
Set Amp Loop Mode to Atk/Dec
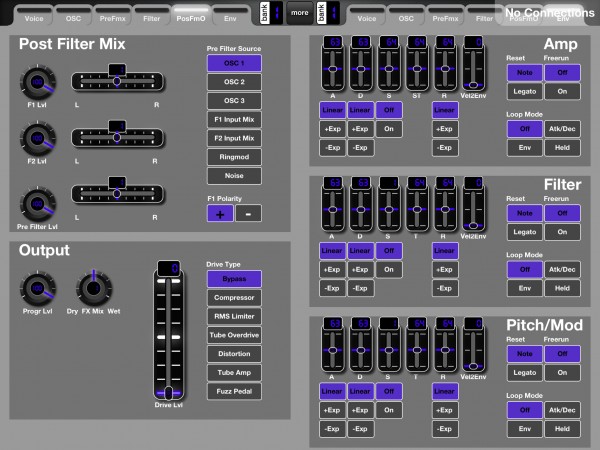point(562,129)
